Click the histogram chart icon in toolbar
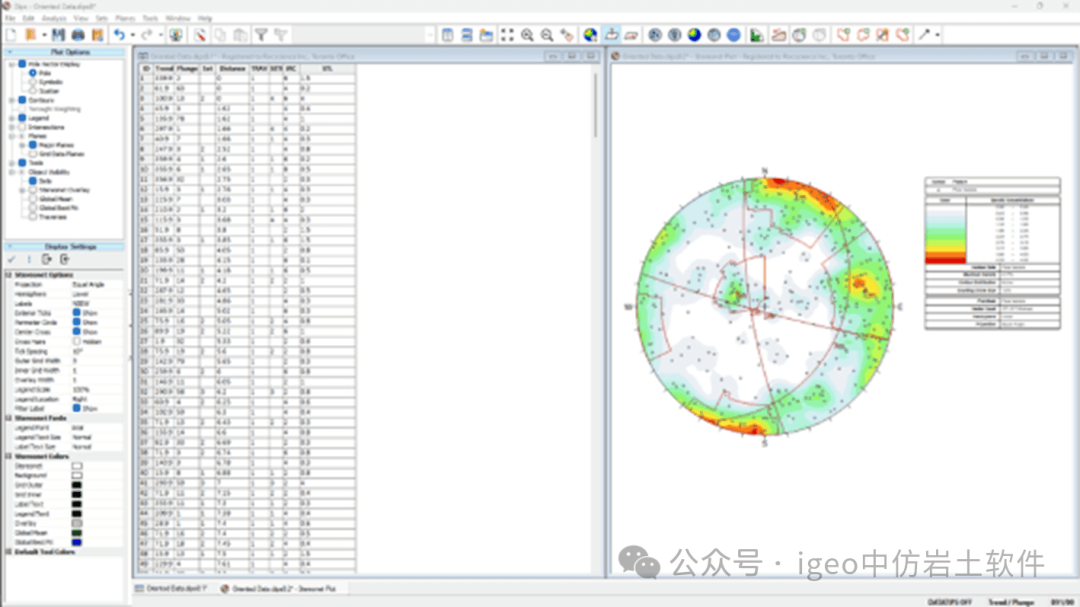The height and width of the screenshot is (607, 1080). 757,35
